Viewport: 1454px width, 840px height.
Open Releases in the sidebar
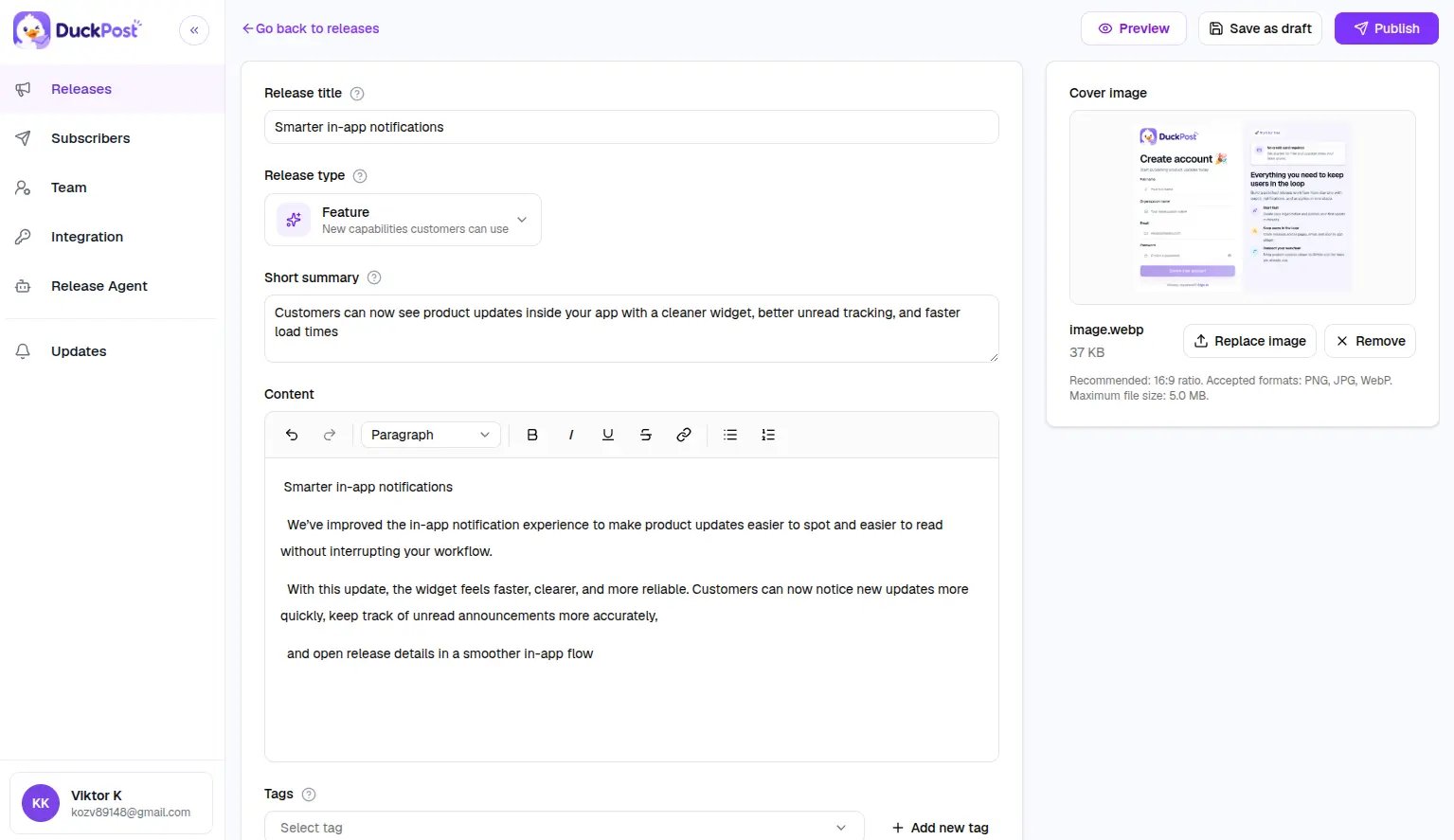[112, 89]
